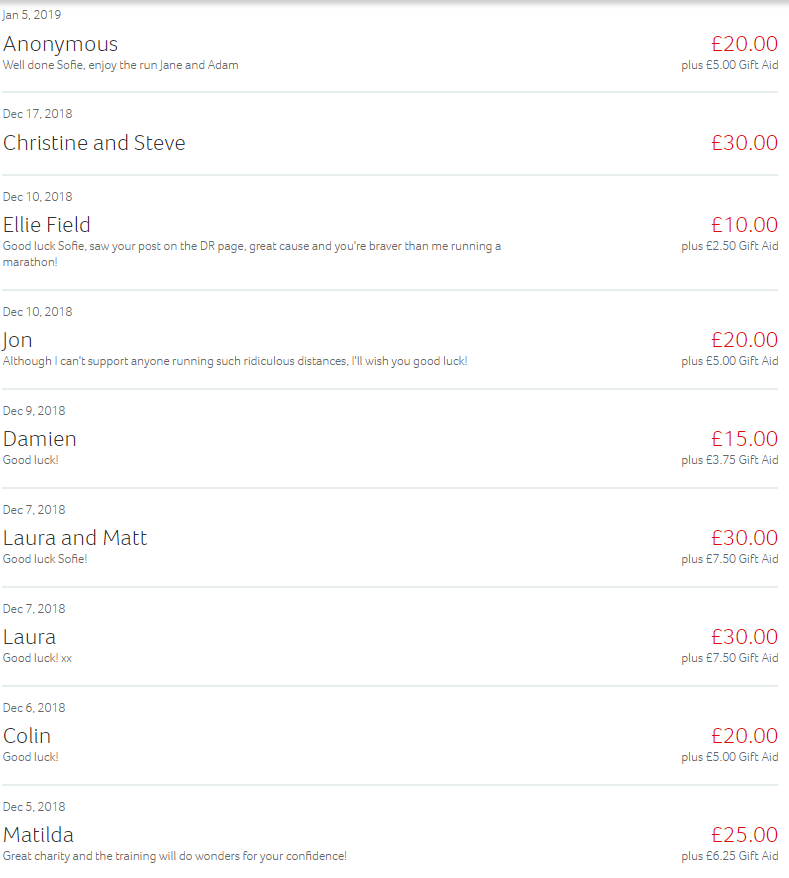This screenshot has height=878, width=789.
Task: Open the donation from Jon
Action: click(x=18, y=340)
